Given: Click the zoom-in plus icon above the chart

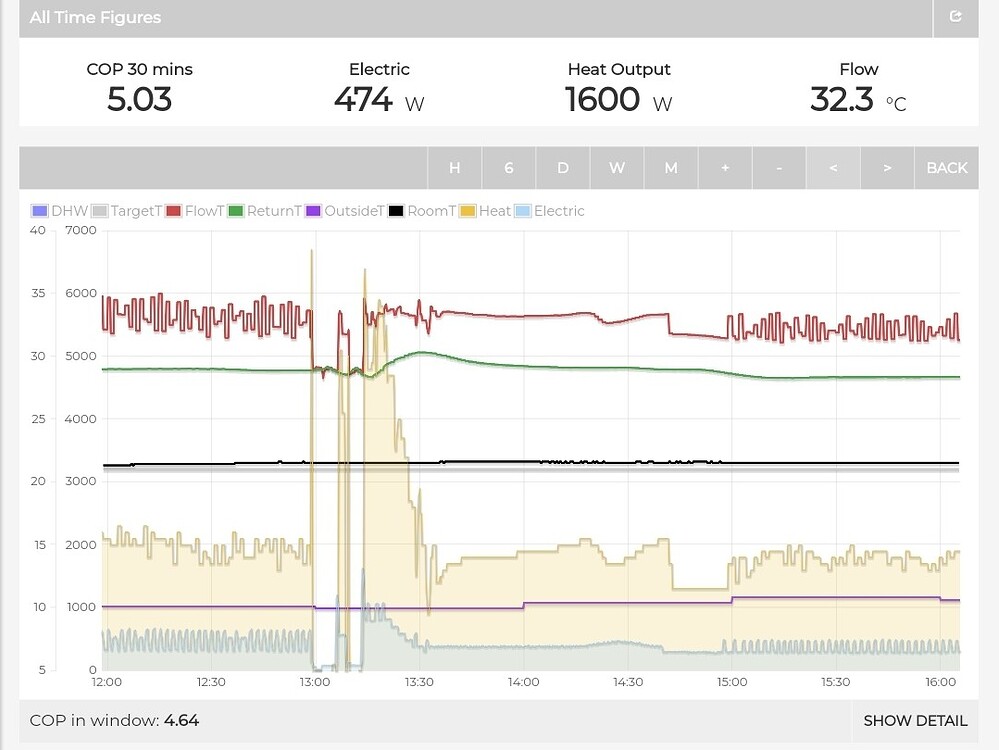Looking at the screenshot, I should (x=724, y=168).
